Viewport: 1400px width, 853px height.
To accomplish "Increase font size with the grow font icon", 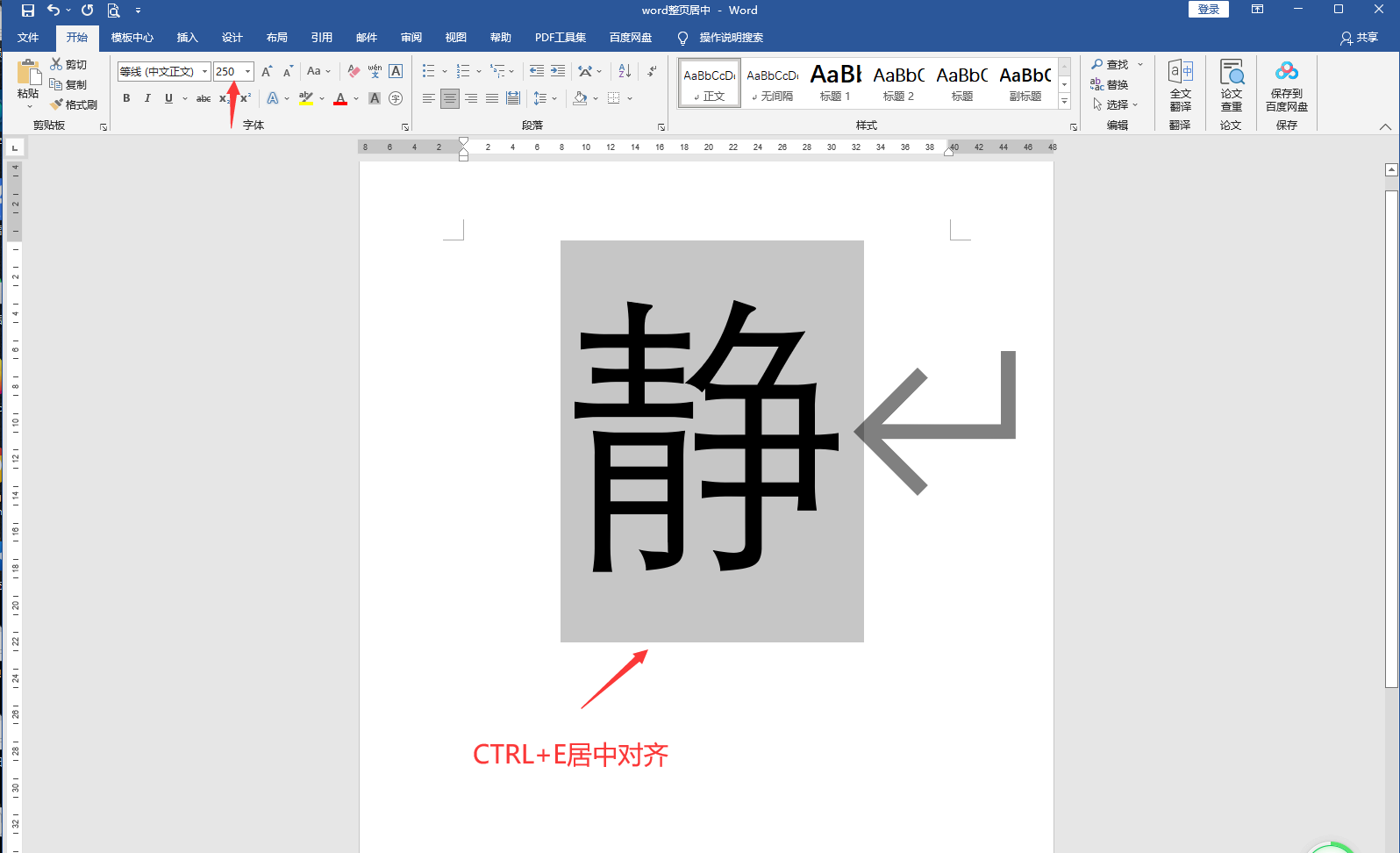I will tap(267, 71).
